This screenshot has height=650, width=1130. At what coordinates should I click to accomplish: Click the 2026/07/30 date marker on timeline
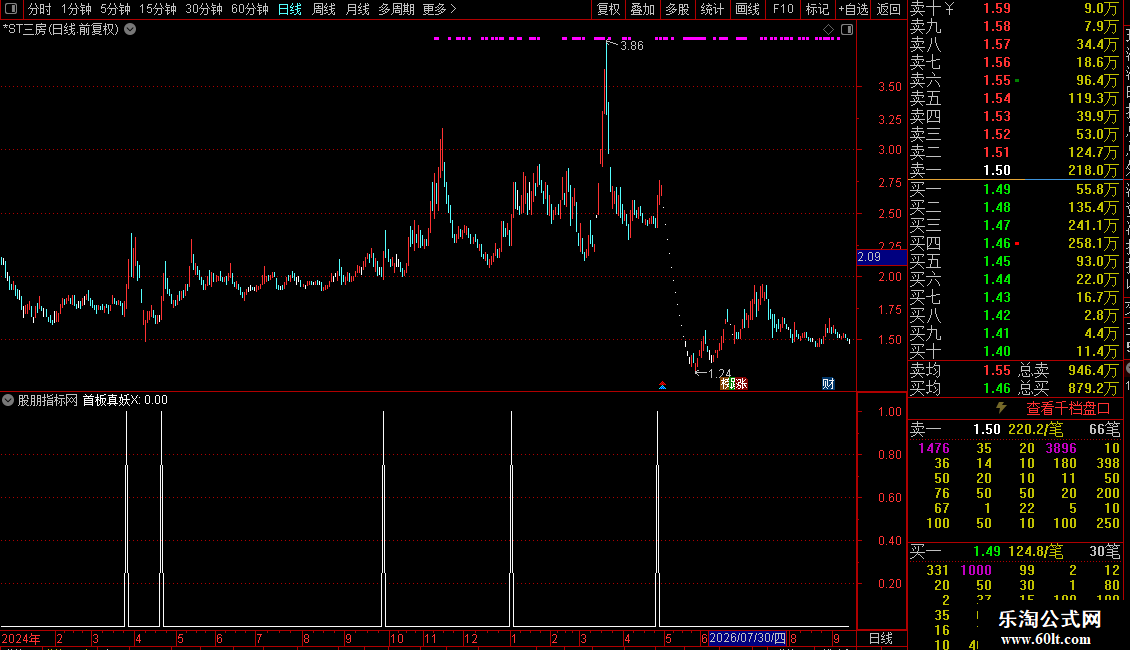747,638
